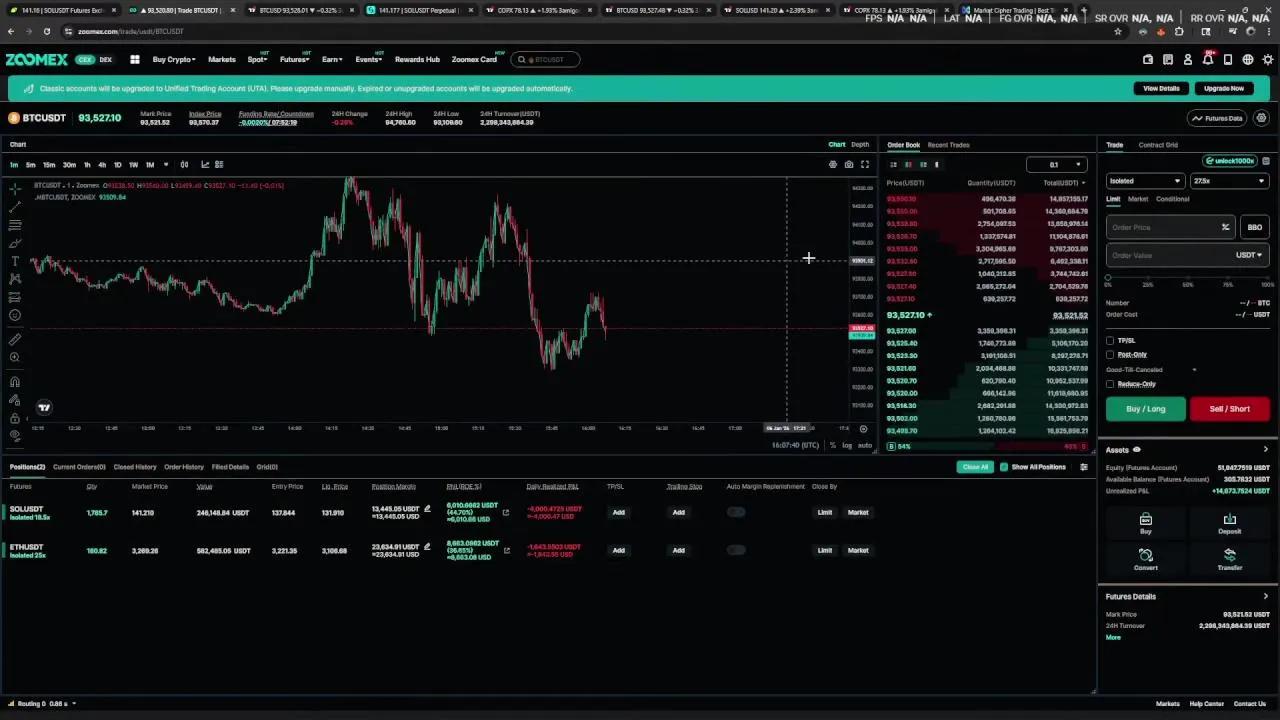The image size is (1280, 720).
Task: Click the BBO button
Action: (1255, 227)
